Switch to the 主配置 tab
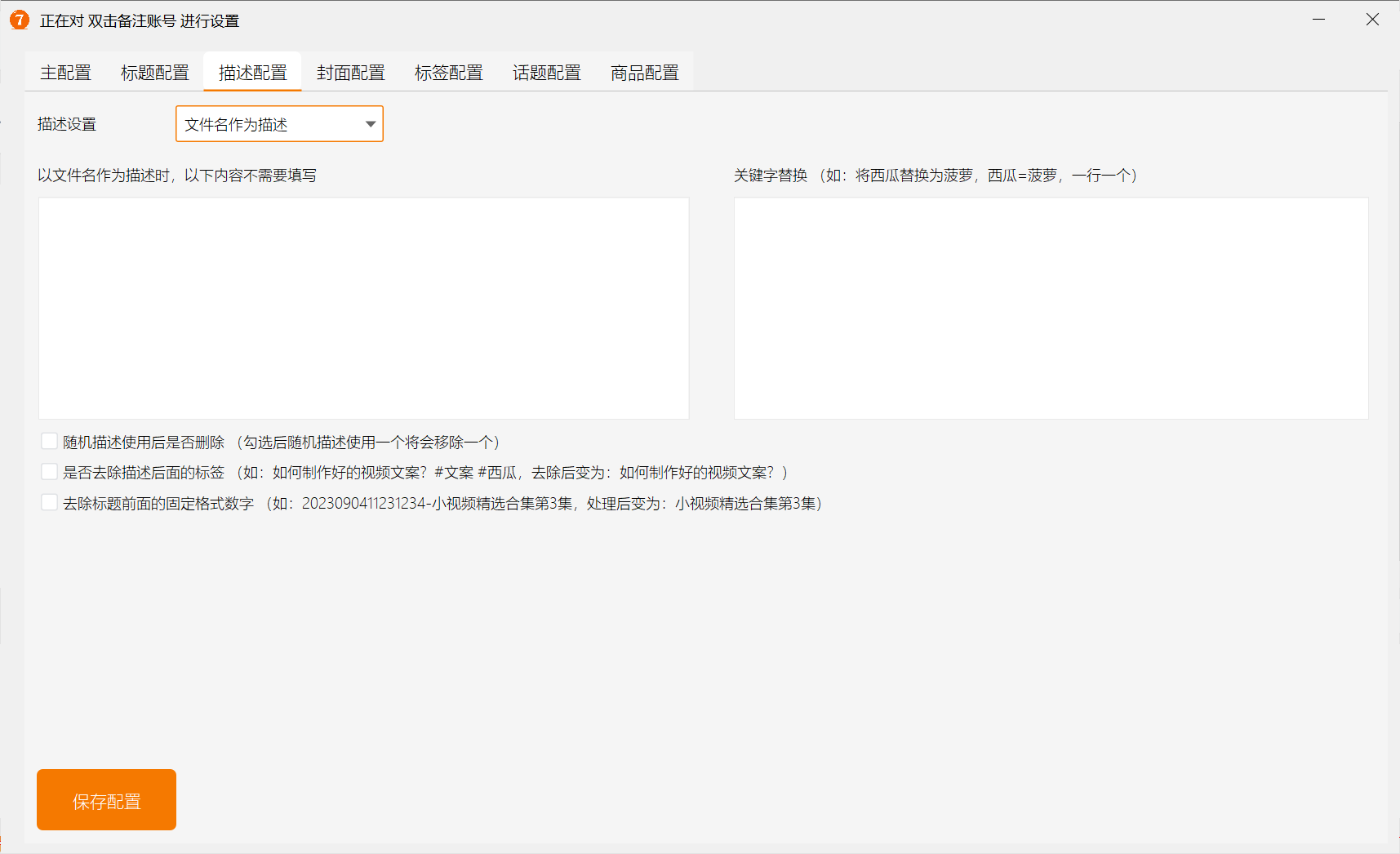Image resolution: width=1400 pixels, height=854 pixels. [x=65, y=73]
